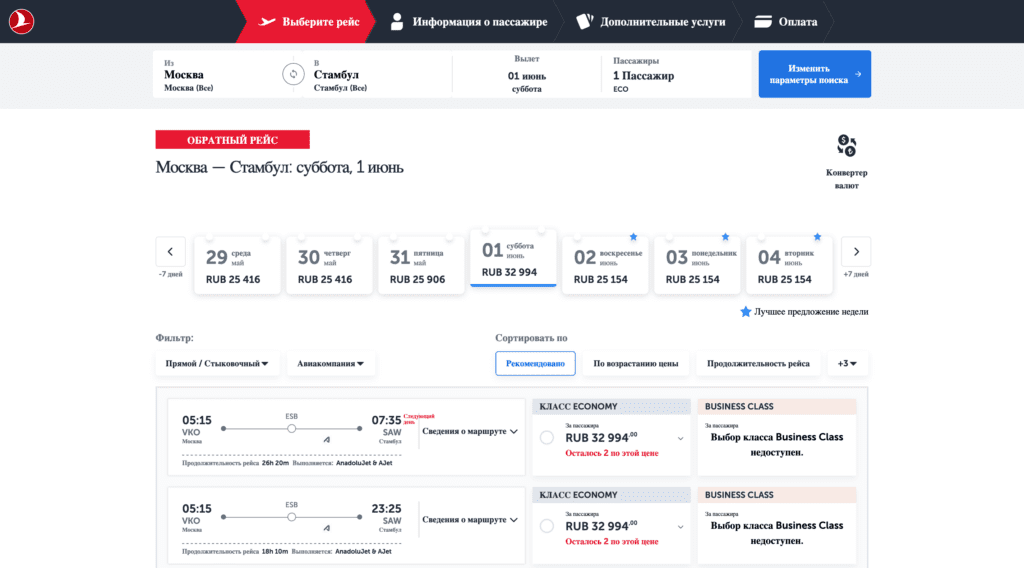Select economy fare radio for 07:35 arrival flight
The width and height of the screenshot is (1024, 568).
click(x=547, y=438)
